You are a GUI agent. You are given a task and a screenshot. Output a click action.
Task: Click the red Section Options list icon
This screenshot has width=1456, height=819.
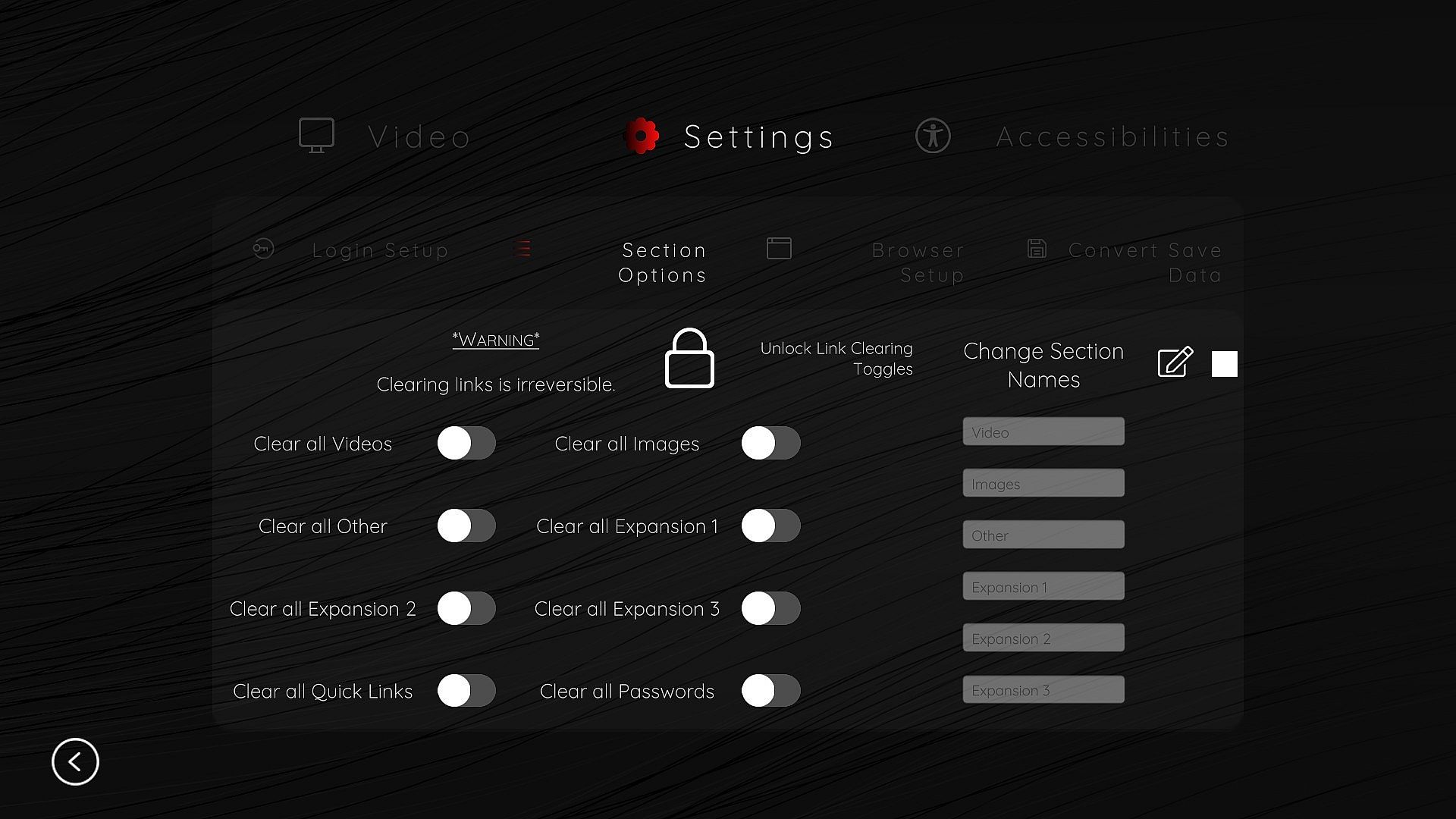[x=522, y=249]
